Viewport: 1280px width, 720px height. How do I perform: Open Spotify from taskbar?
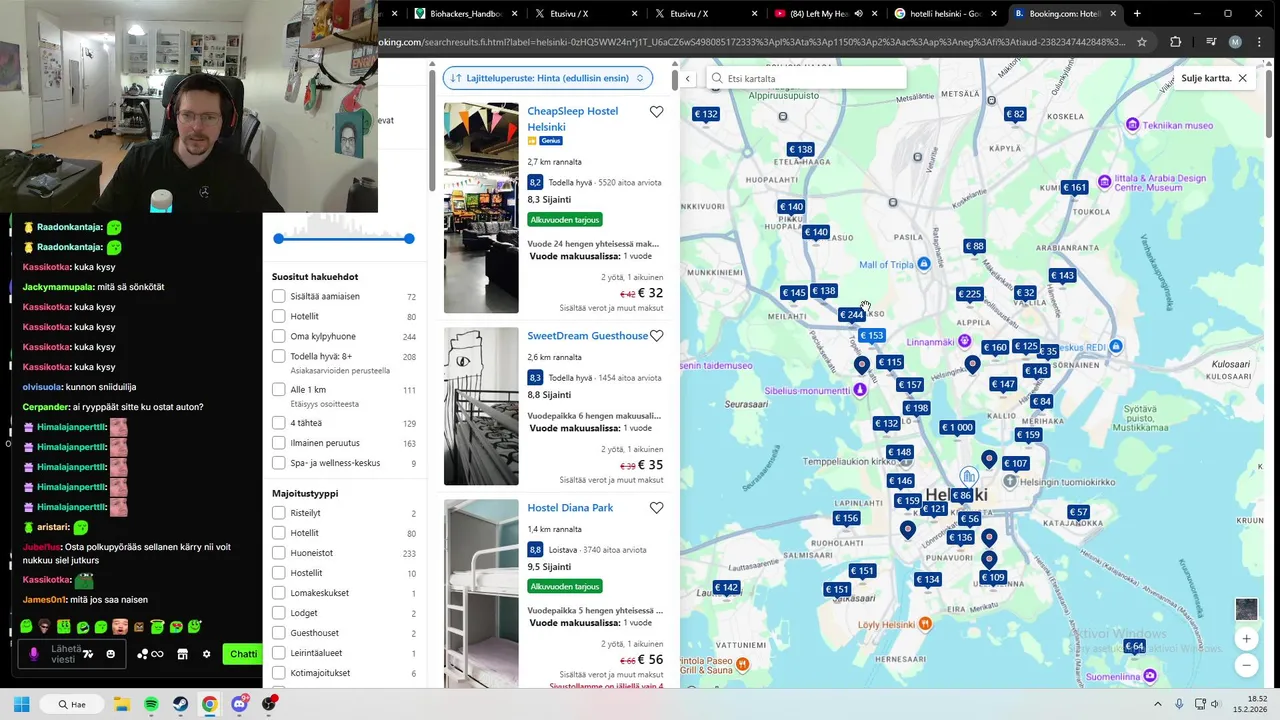tap(151, 704)
